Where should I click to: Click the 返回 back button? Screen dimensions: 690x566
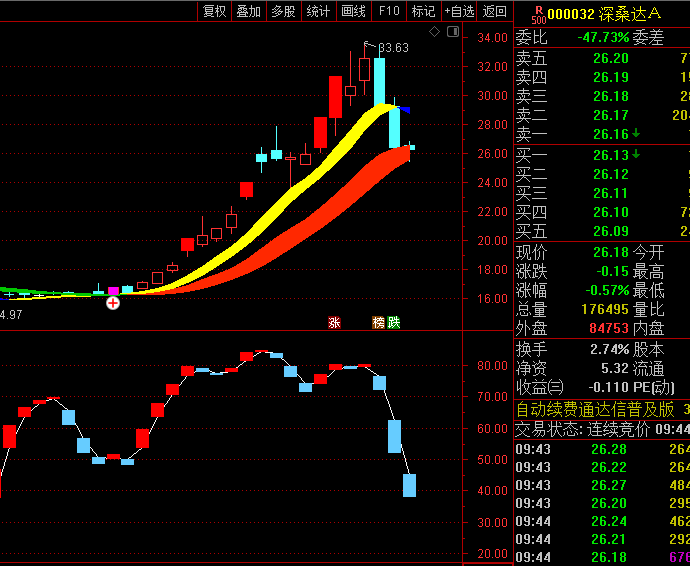tap(494, 11)
